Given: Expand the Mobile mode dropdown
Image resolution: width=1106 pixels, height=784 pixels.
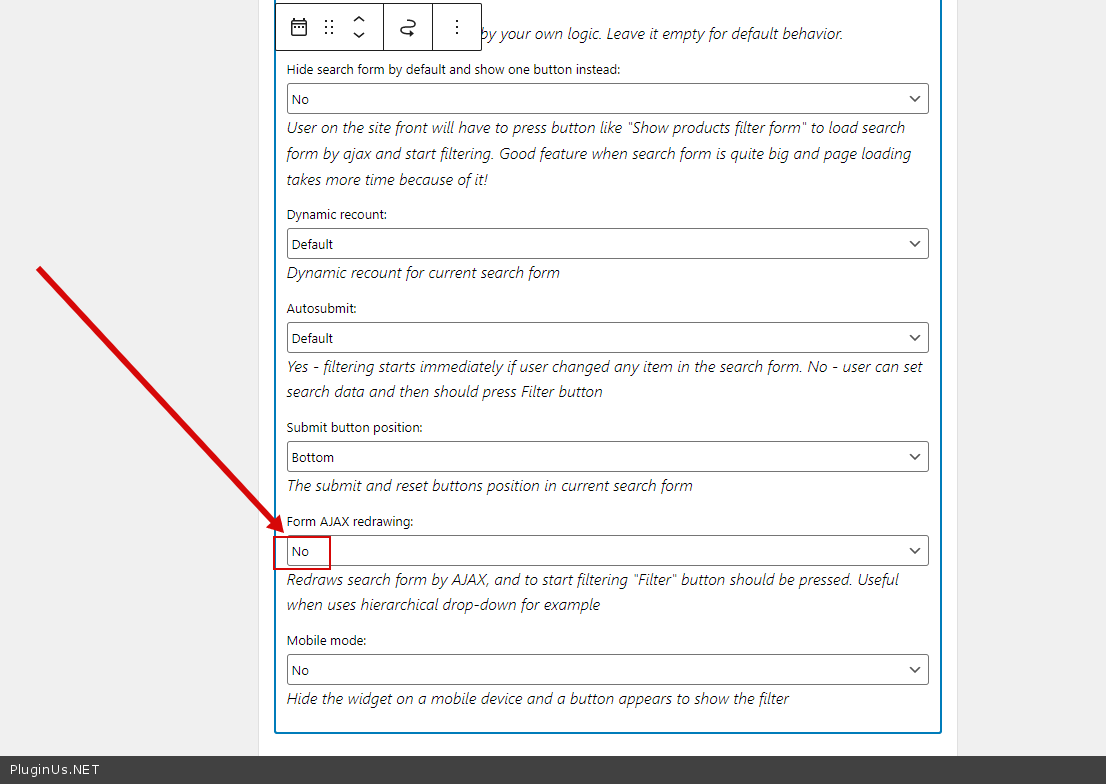Looking at the screenshot, I should [607, 670].
